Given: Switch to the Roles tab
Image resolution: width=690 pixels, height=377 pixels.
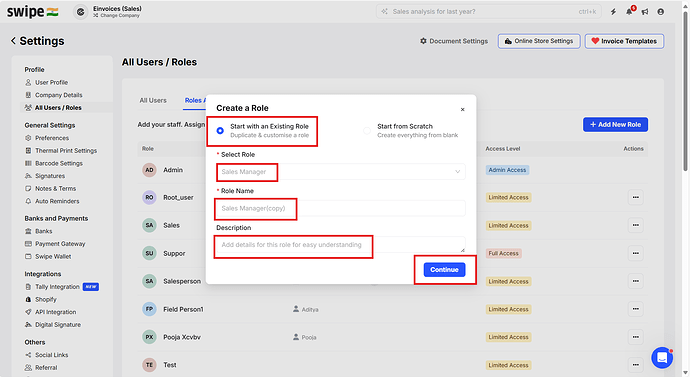Looking at the screenshot, I should tap(195, 100).
